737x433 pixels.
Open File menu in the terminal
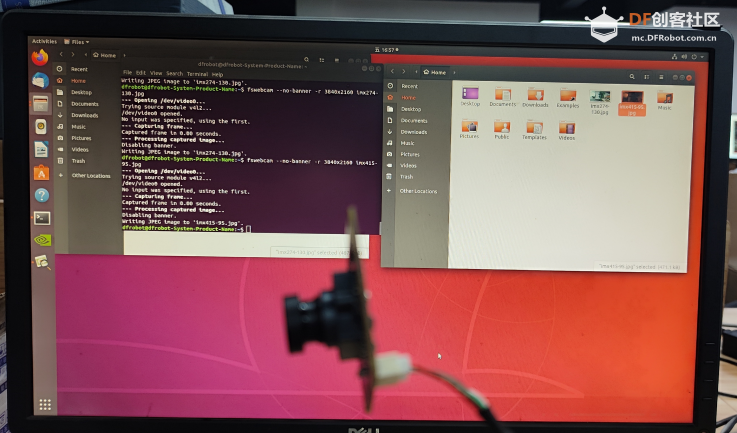coord(127,72)
